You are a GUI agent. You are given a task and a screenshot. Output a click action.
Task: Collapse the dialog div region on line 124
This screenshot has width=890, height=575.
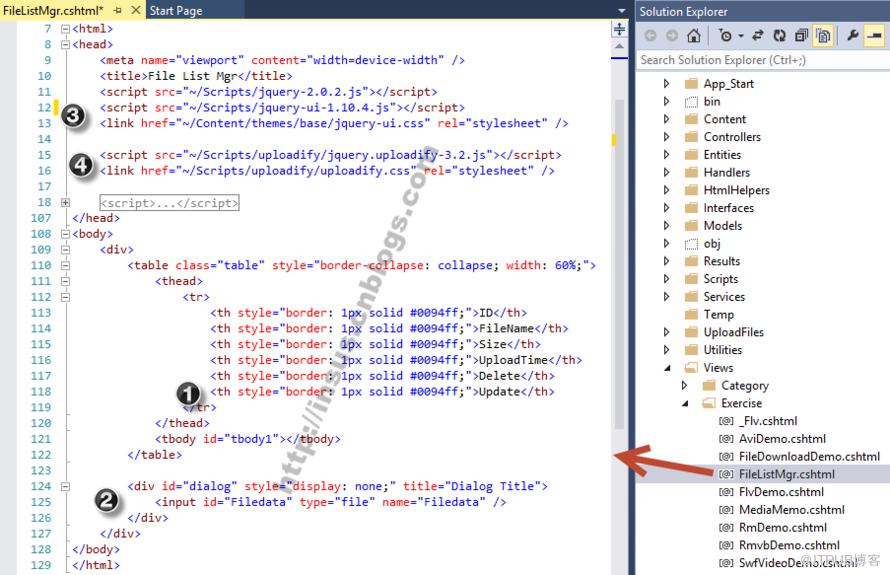tap(65, 486)
